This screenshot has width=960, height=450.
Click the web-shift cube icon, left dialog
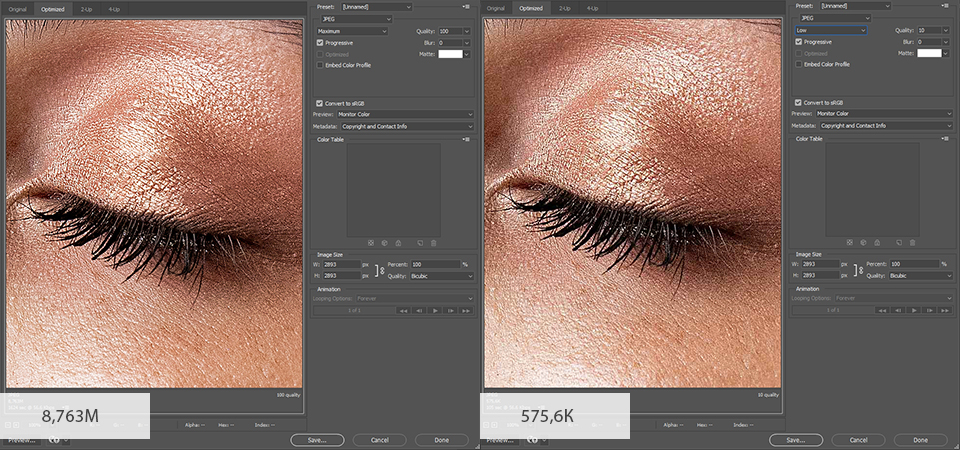tap(384, 243)
